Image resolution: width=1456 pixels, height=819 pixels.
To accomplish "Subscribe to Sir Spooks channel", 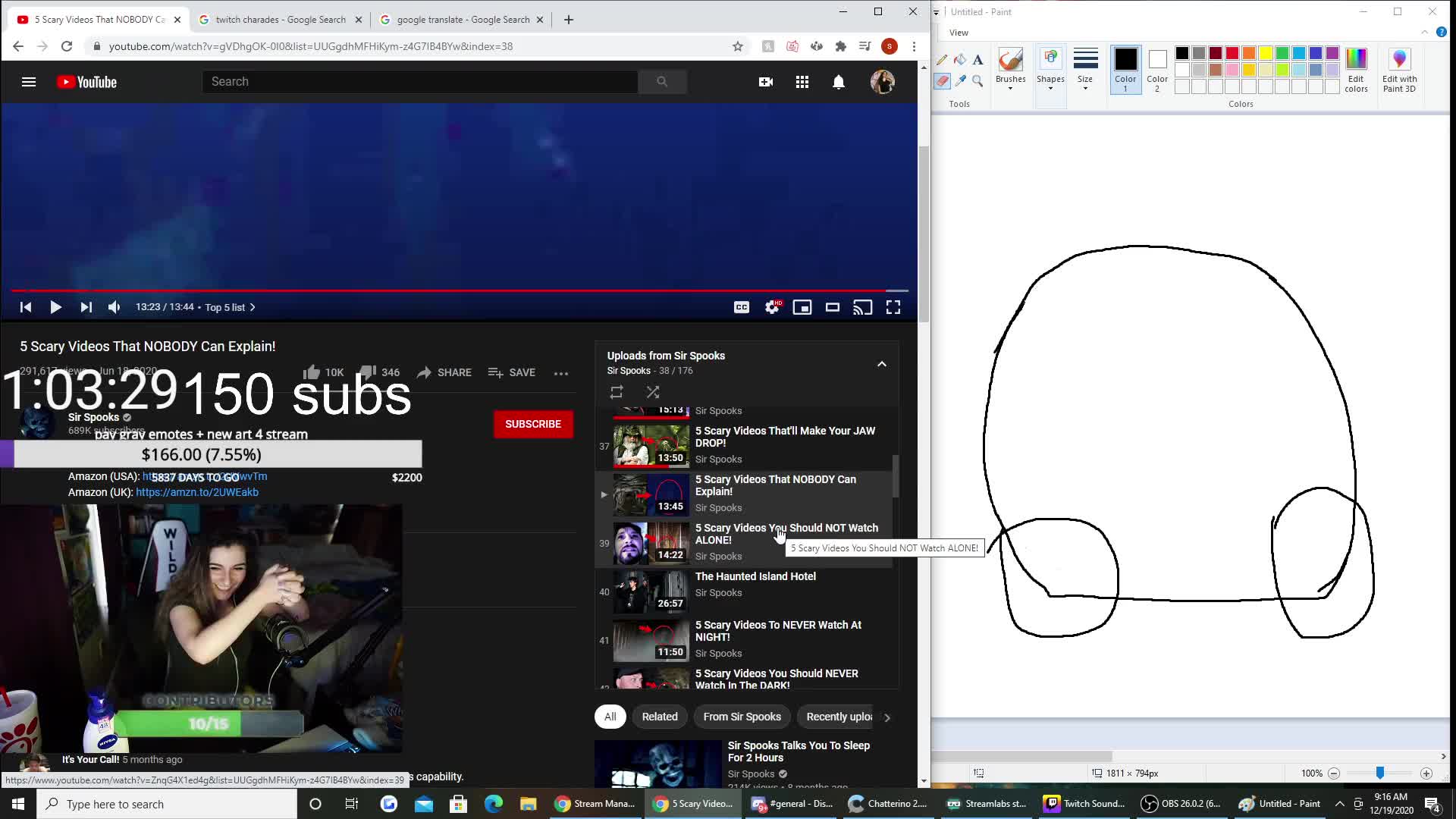I will (x=533, y=424).
